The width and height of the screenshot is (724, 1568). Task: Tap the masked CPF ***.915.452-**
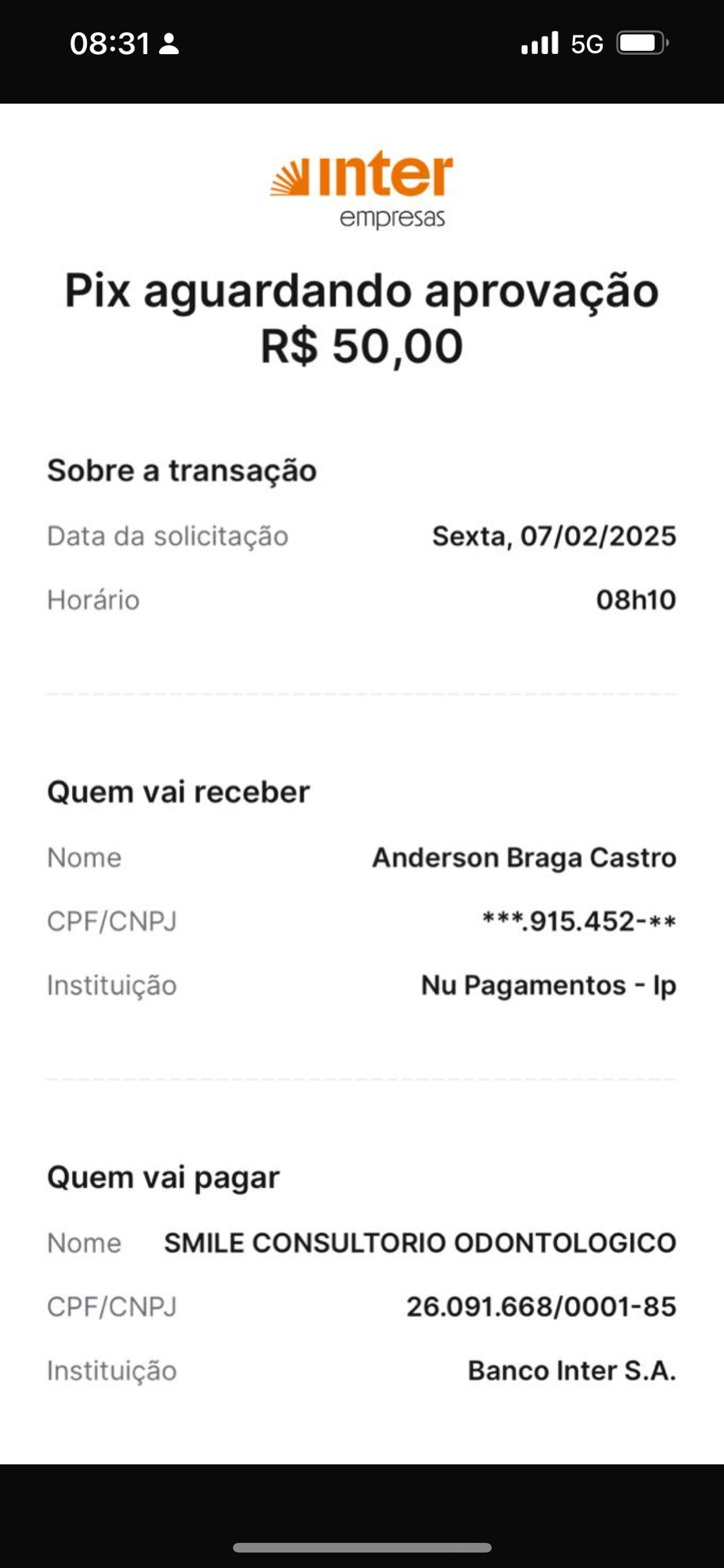[579, 922]
